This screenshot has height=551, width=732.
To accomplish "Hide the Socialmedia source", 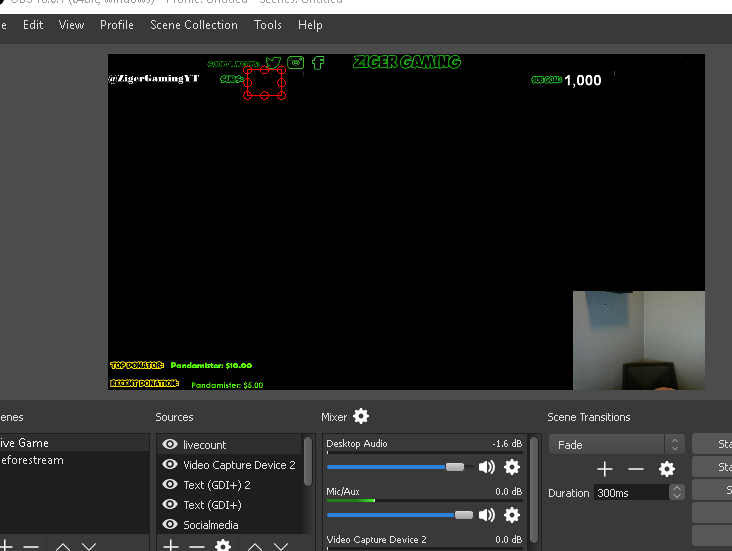I will [x=170, y=524].
